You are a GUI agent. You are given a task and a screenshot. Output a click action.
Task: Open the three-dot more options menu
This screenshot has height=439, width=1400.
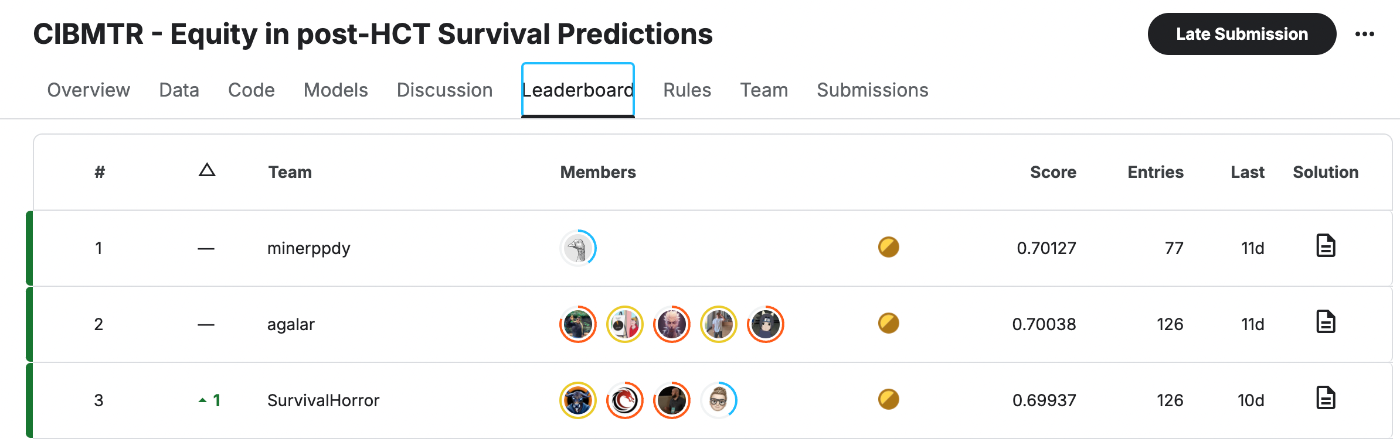click(x=1365, y=34)
